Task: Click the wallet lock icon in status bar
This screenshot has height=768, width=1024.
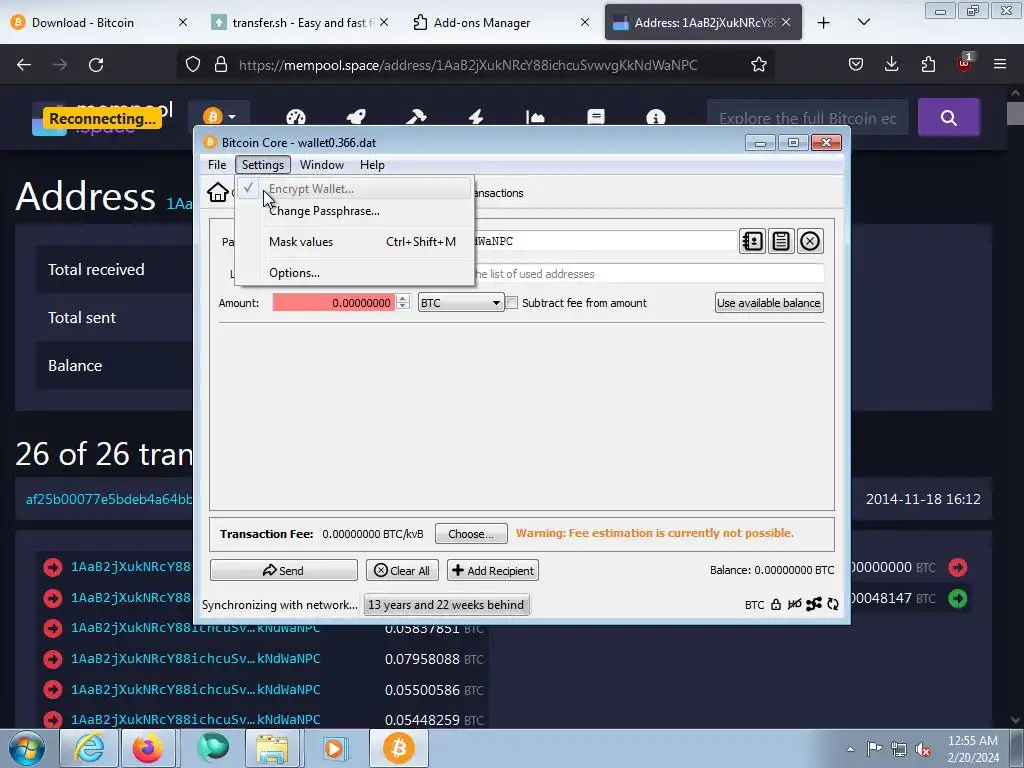Action: [x=775, y=605]
